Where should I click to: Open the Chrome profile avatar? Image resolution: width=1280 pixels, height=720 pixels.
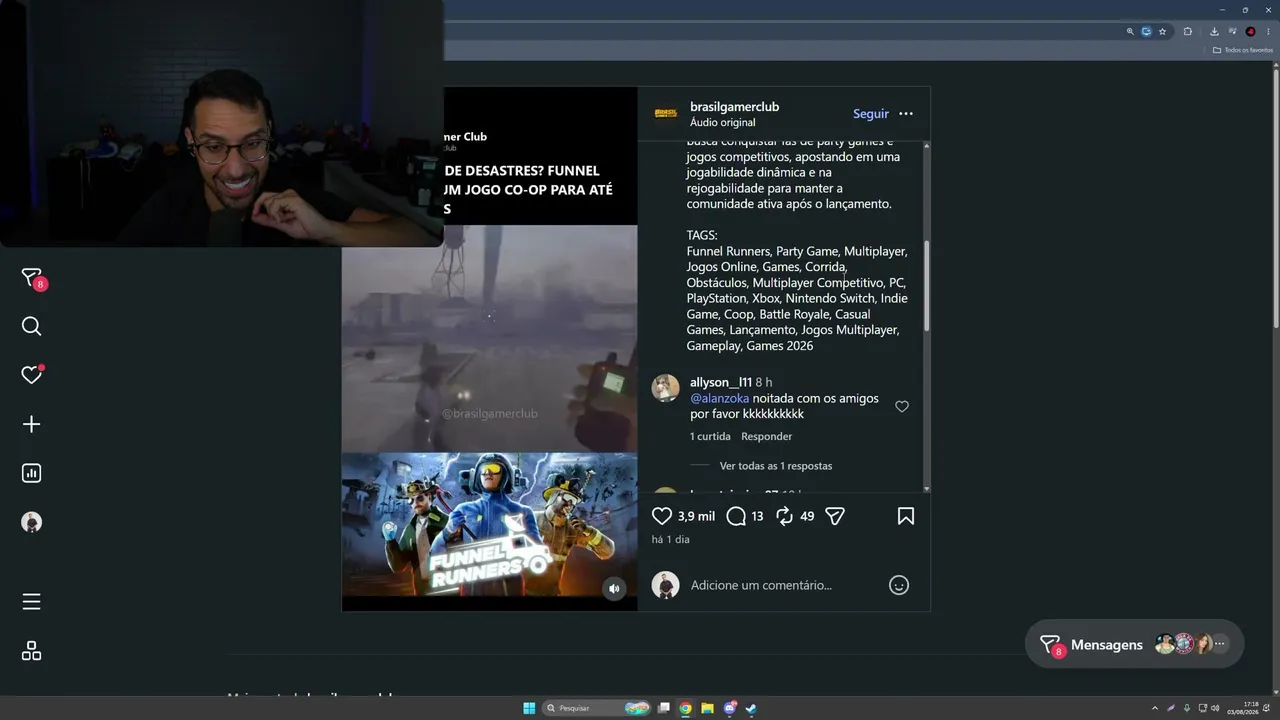tap(1250, 31)
